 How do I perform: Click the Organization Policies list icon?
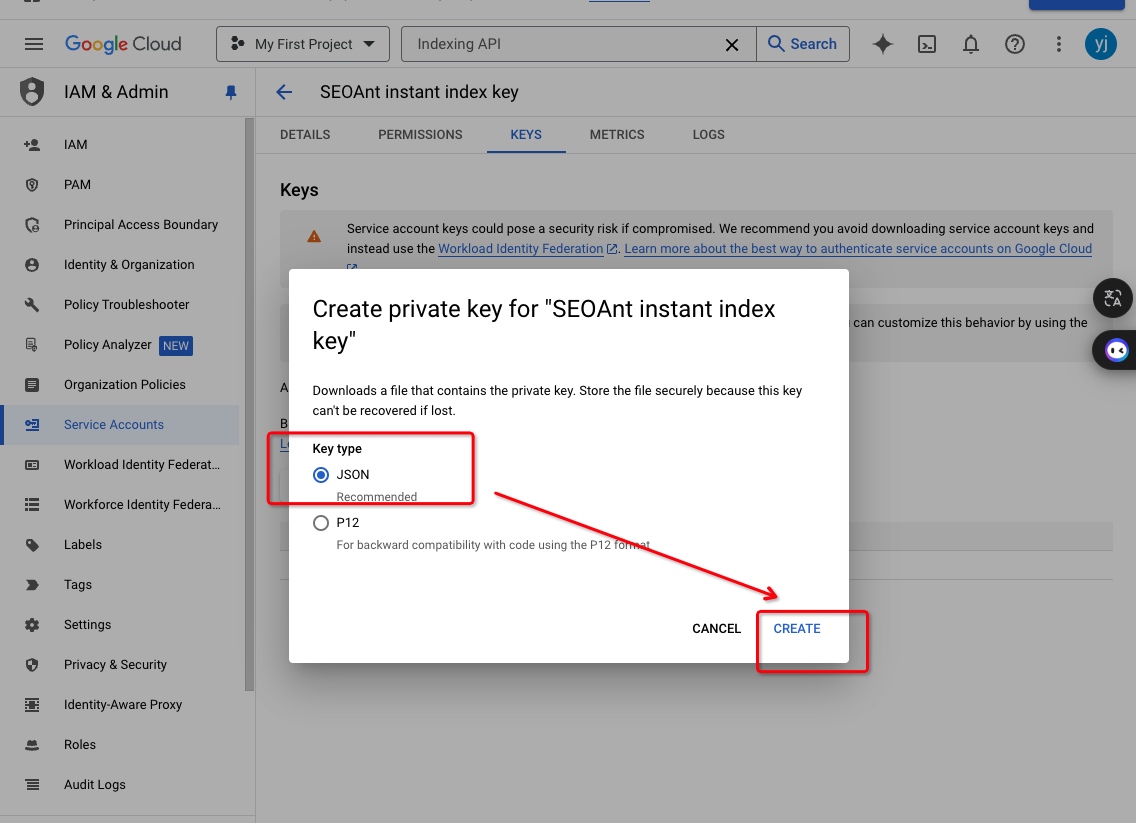[32, 385]
